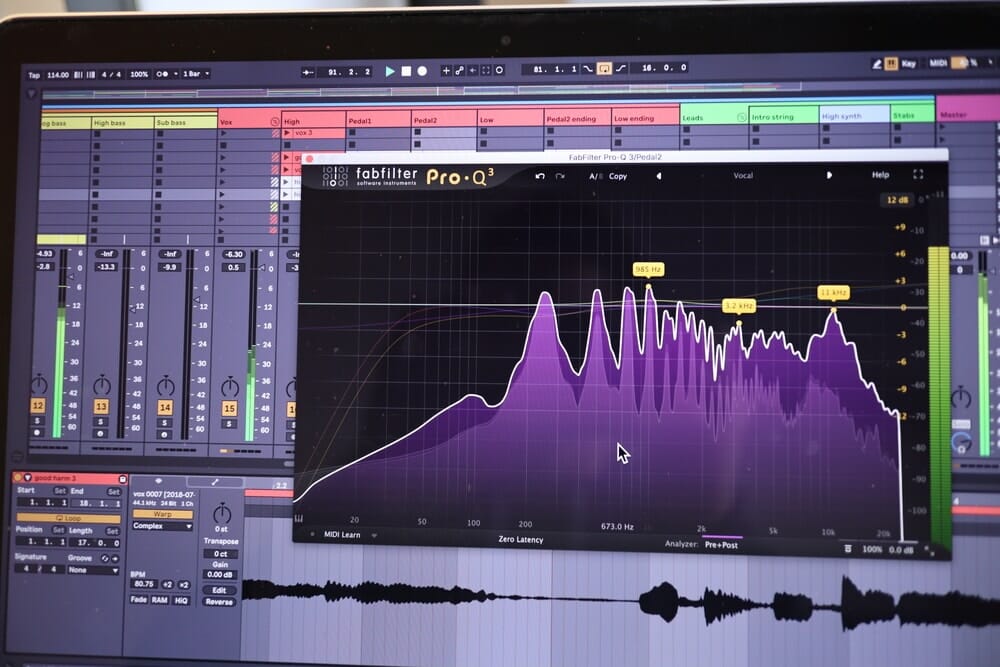Open the Vocal preset menu
Screen dimensions: 1000x667
tap(743, 176)
